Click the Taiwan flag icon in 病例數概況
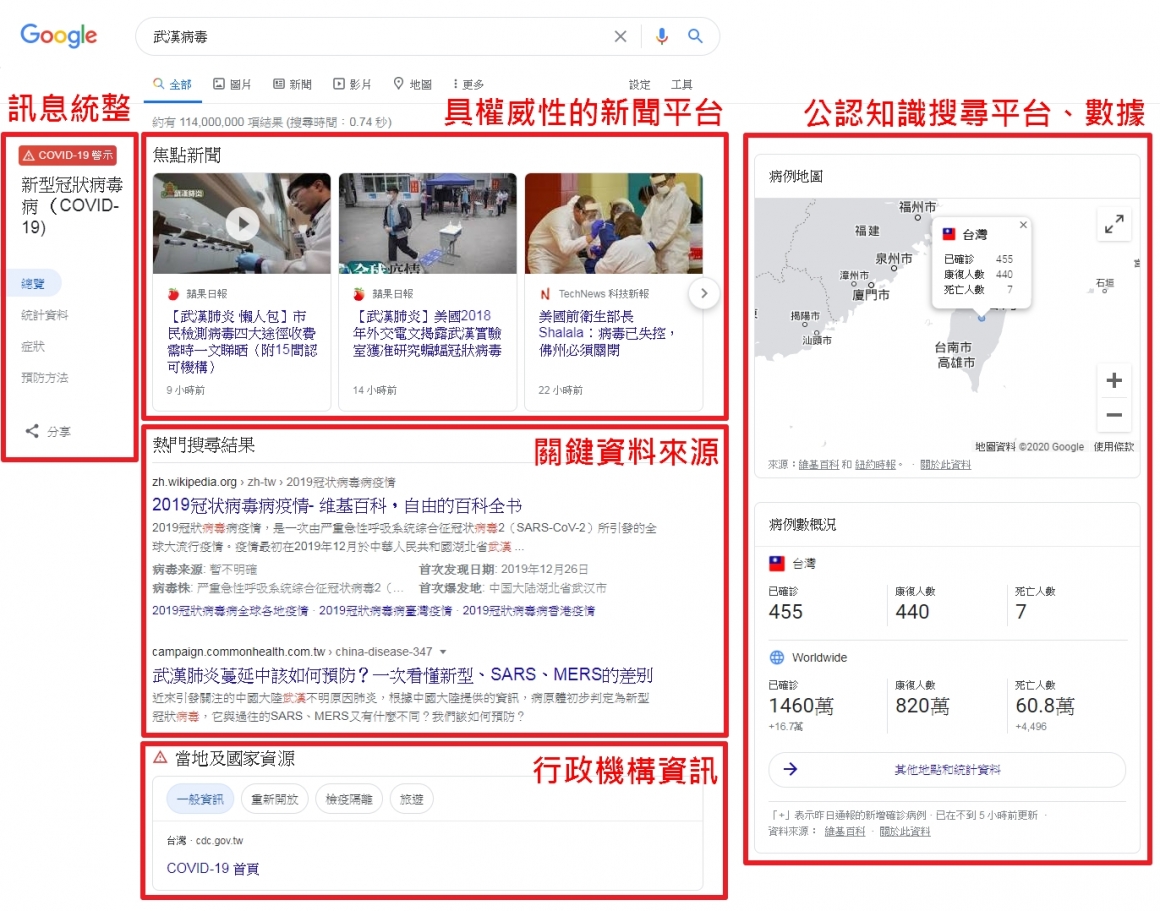 click(777, 564)
